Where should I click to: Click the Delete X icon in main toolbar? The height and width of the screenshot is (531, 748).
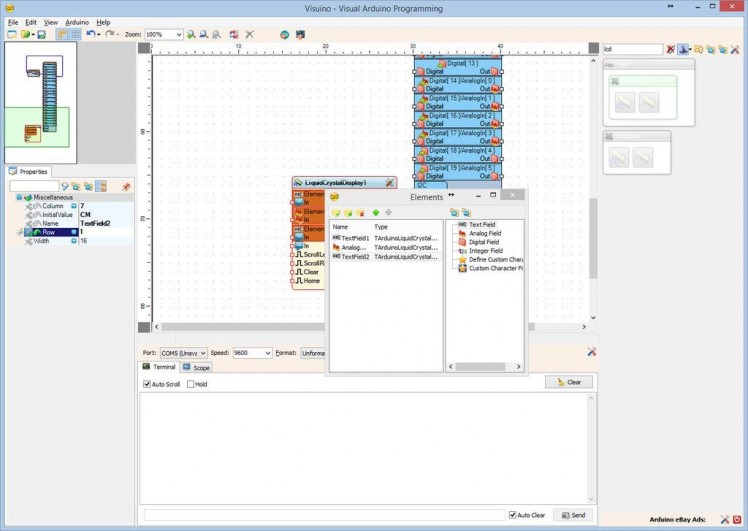pos(249,34)
